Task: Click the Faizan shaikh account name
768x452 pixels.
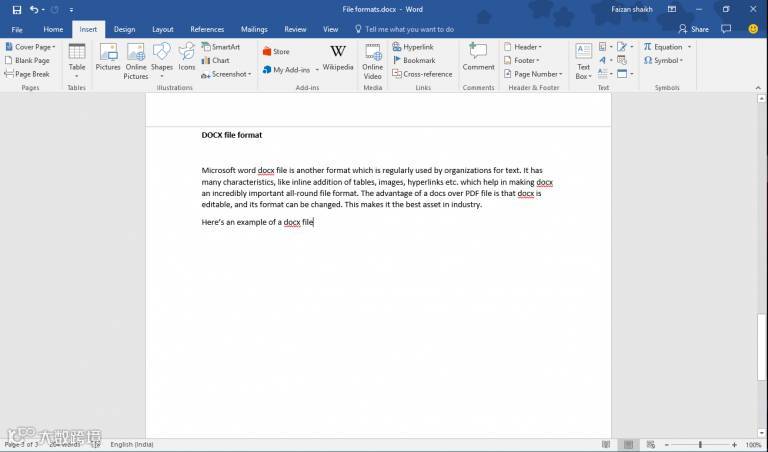Action: (631, 9)
